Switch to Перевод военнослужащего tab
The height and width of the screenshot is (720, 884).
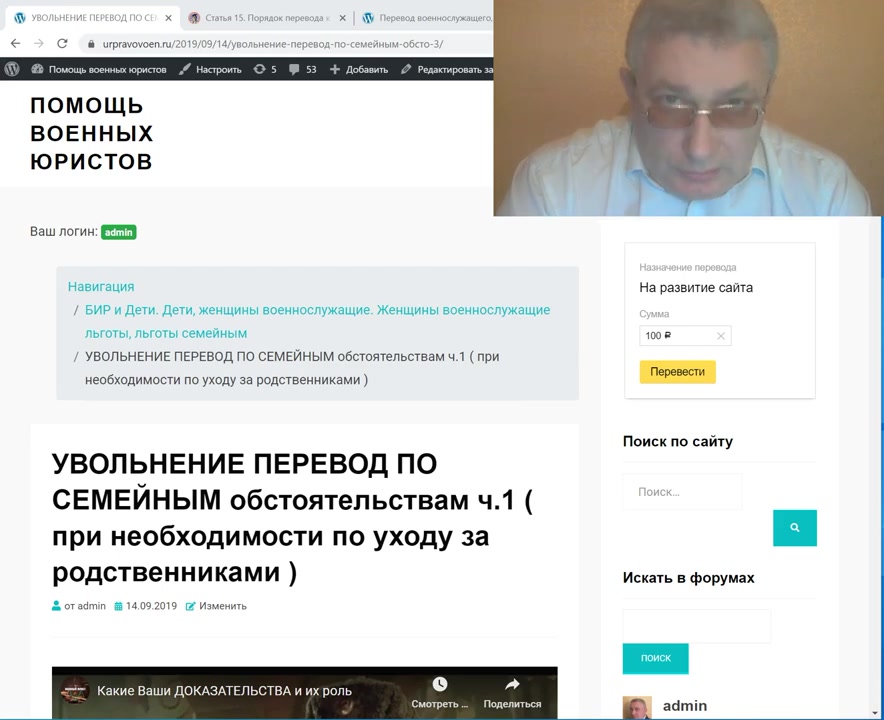tap(425, 18)
